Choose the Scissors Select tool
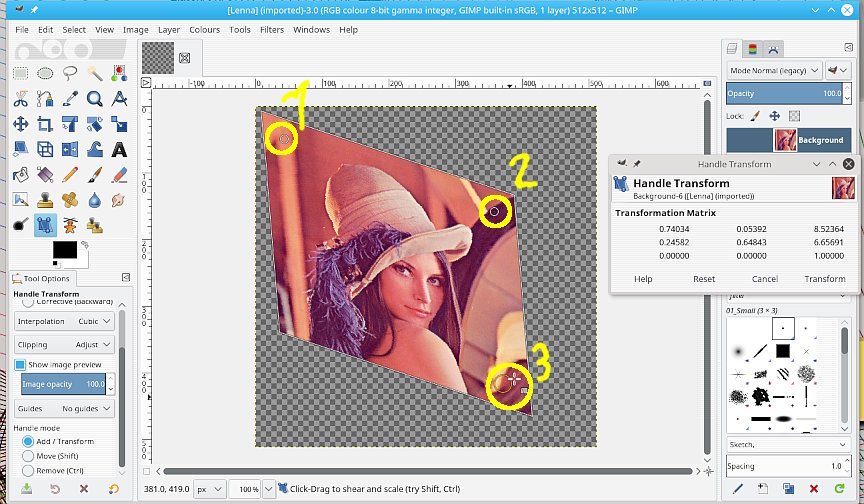864x504 pixels. 20,98
